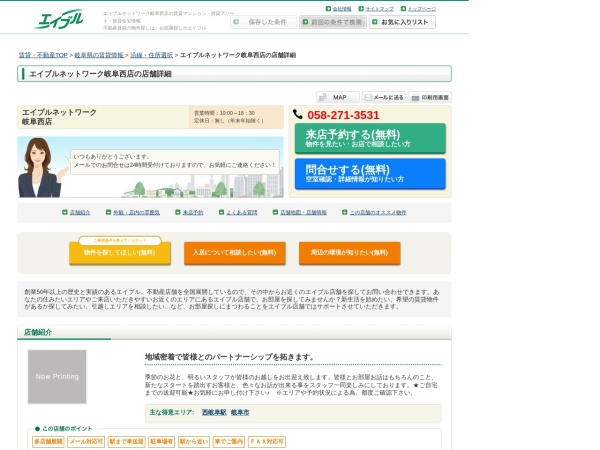Go to トップページ link
600x450 pixels.
click(422, 8)
